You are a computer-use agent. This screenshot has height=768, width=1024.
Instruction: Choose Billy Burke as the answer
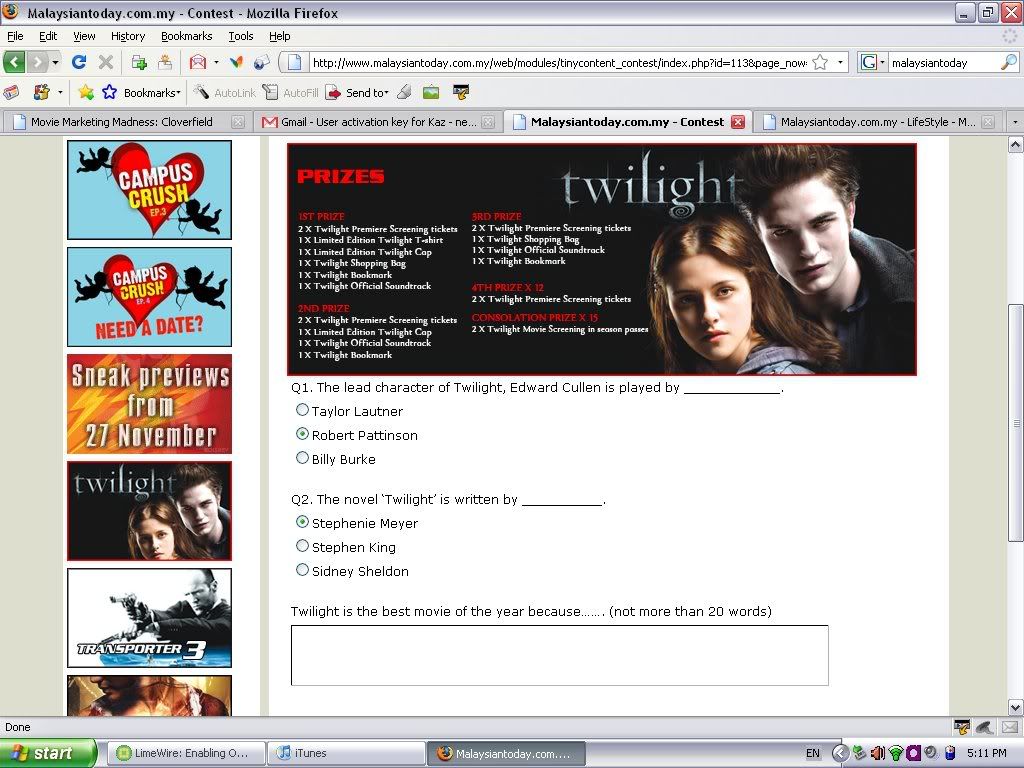point(302,458)
